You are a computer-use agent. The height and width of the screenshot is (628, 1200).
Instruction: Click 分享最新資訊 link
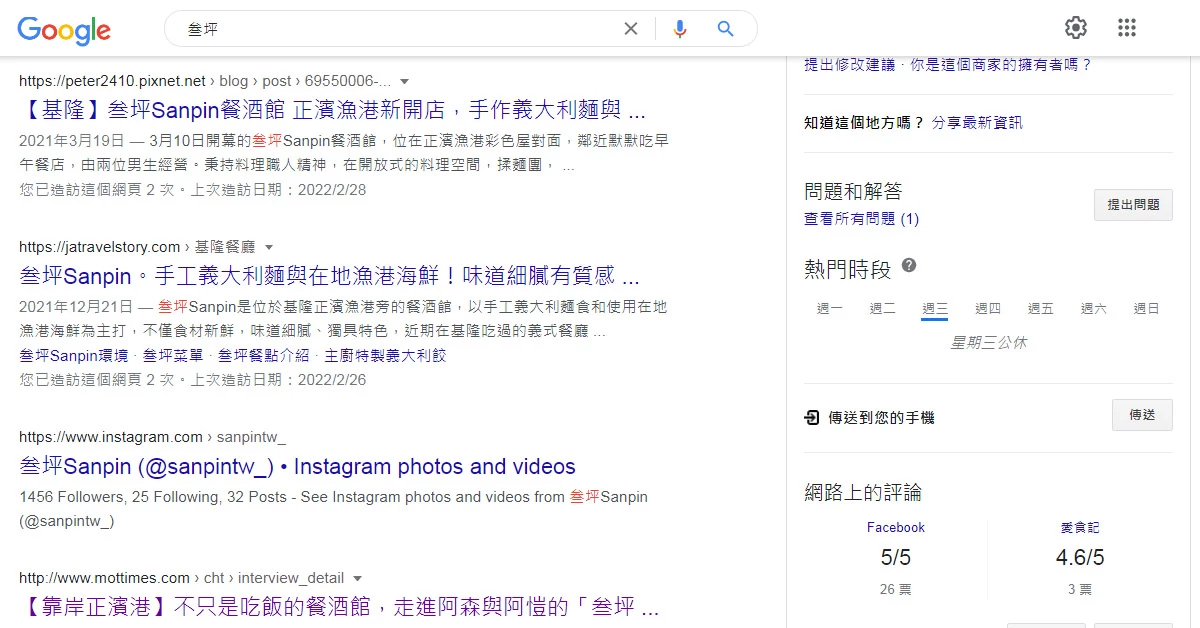(977, 123)
